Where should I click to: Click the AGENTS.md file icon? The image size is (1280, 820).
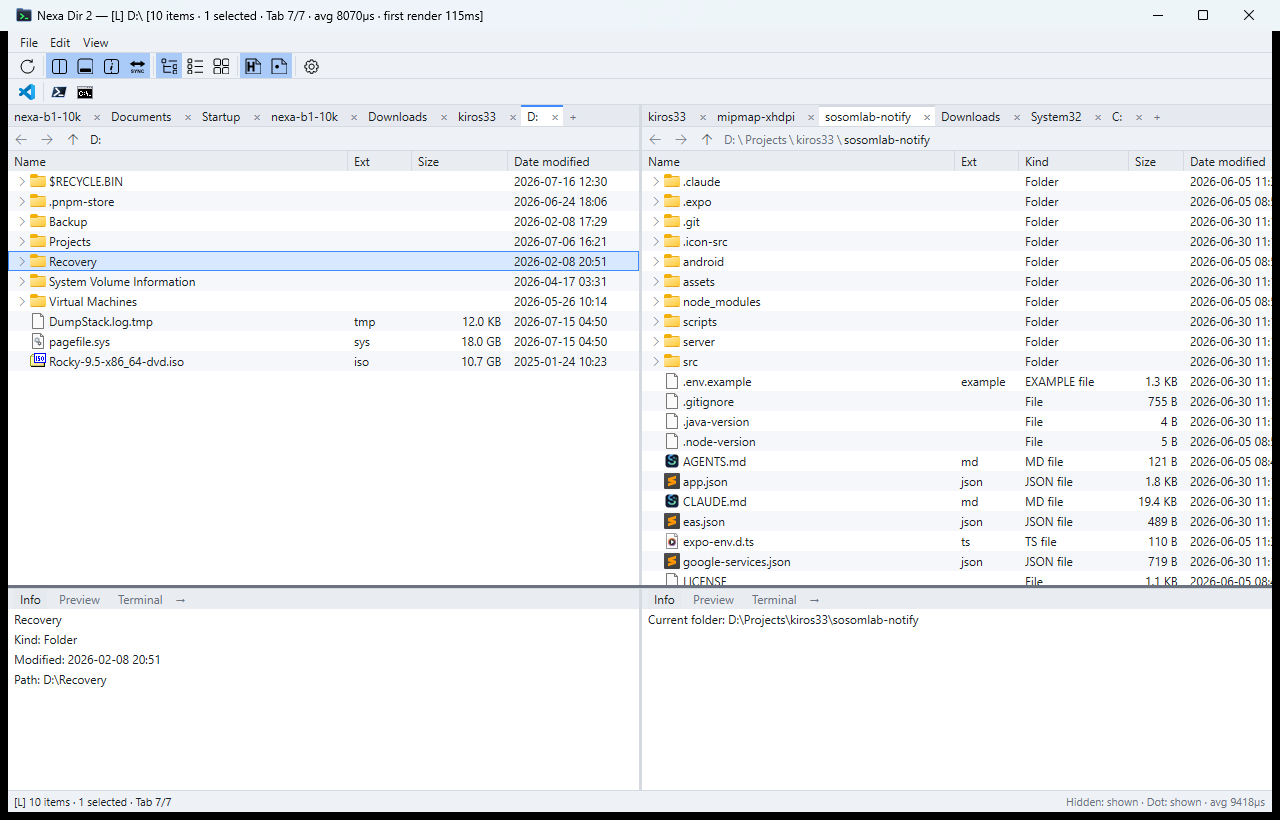672,461
